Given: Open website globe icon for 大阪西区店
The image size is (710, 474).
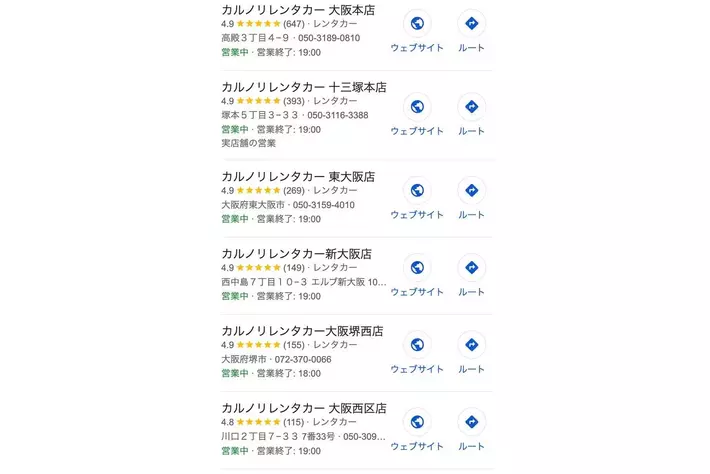Looking at the screenshot, I should (x=417, y=422).
